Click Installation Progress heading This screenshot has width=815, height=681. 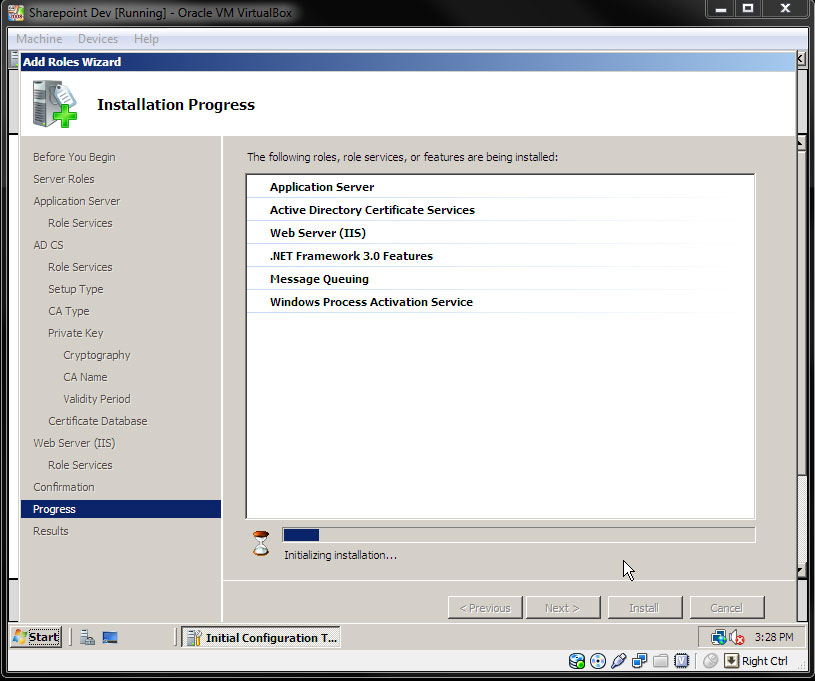[x=176, y=104]
